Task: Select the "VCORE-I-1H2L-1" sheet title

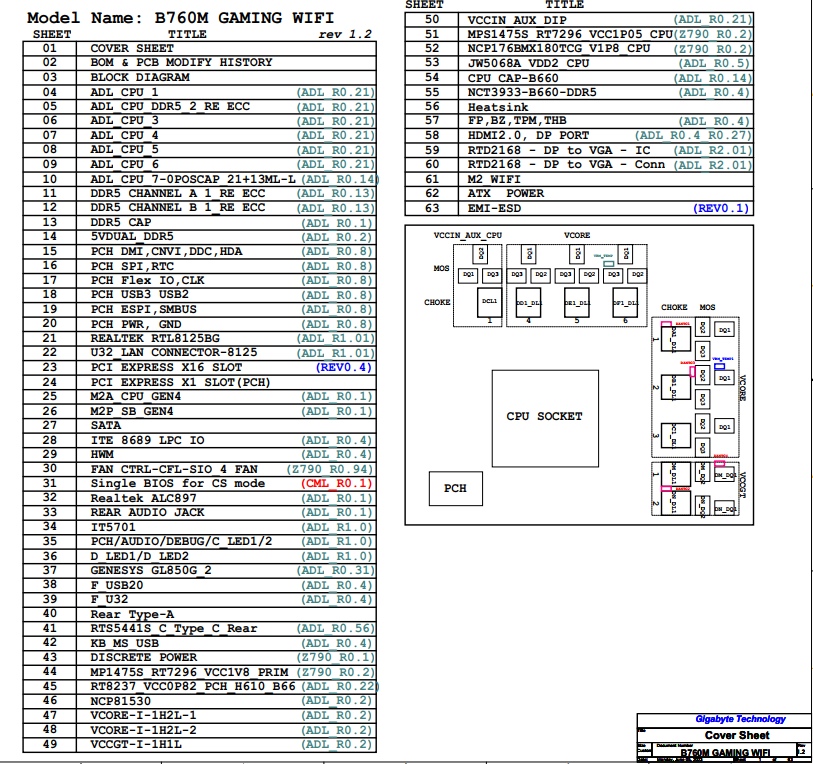Action: click(x=144, y=715)
